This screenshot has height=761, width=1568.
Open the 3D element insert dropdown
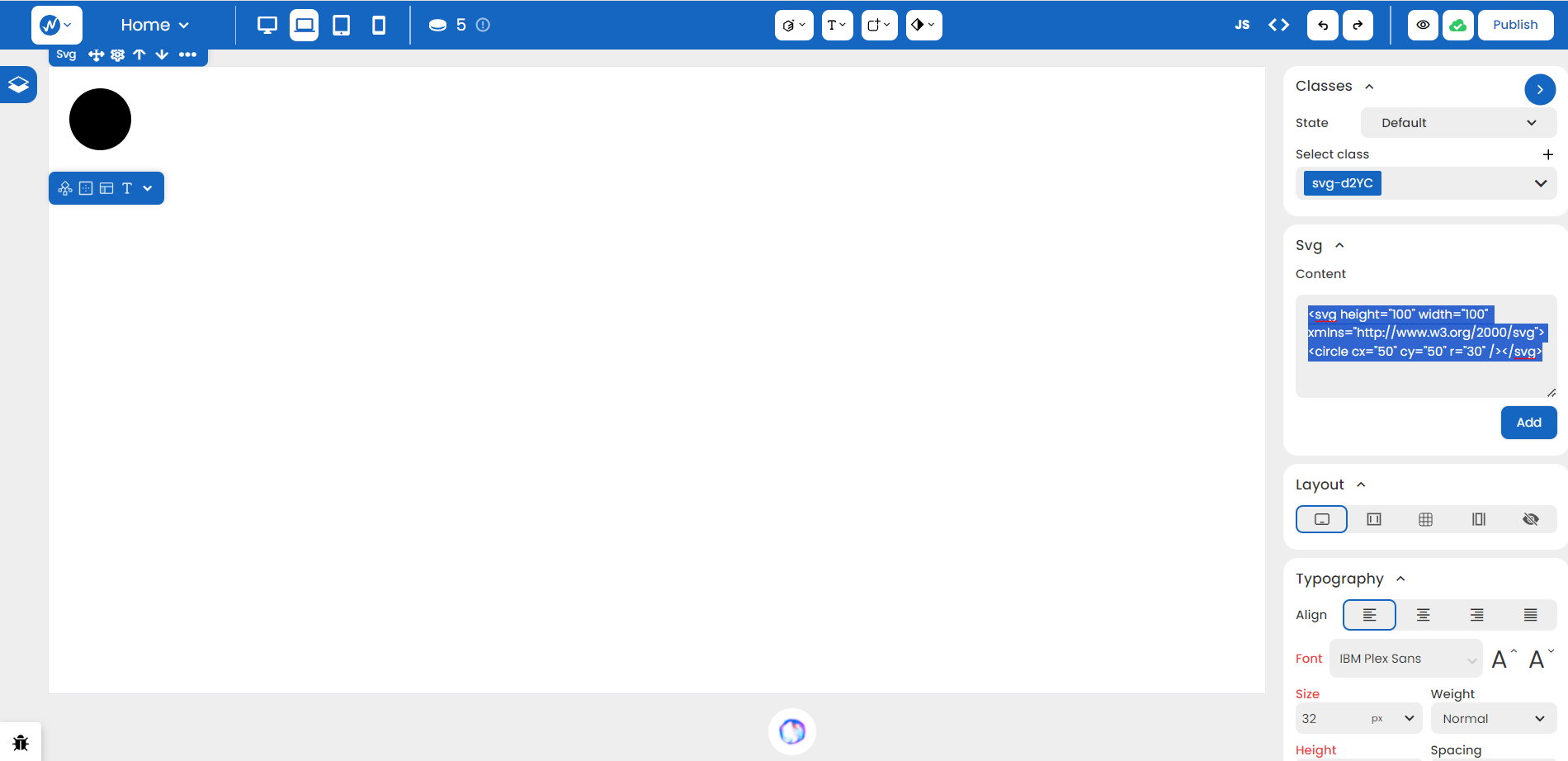point(794,25)
